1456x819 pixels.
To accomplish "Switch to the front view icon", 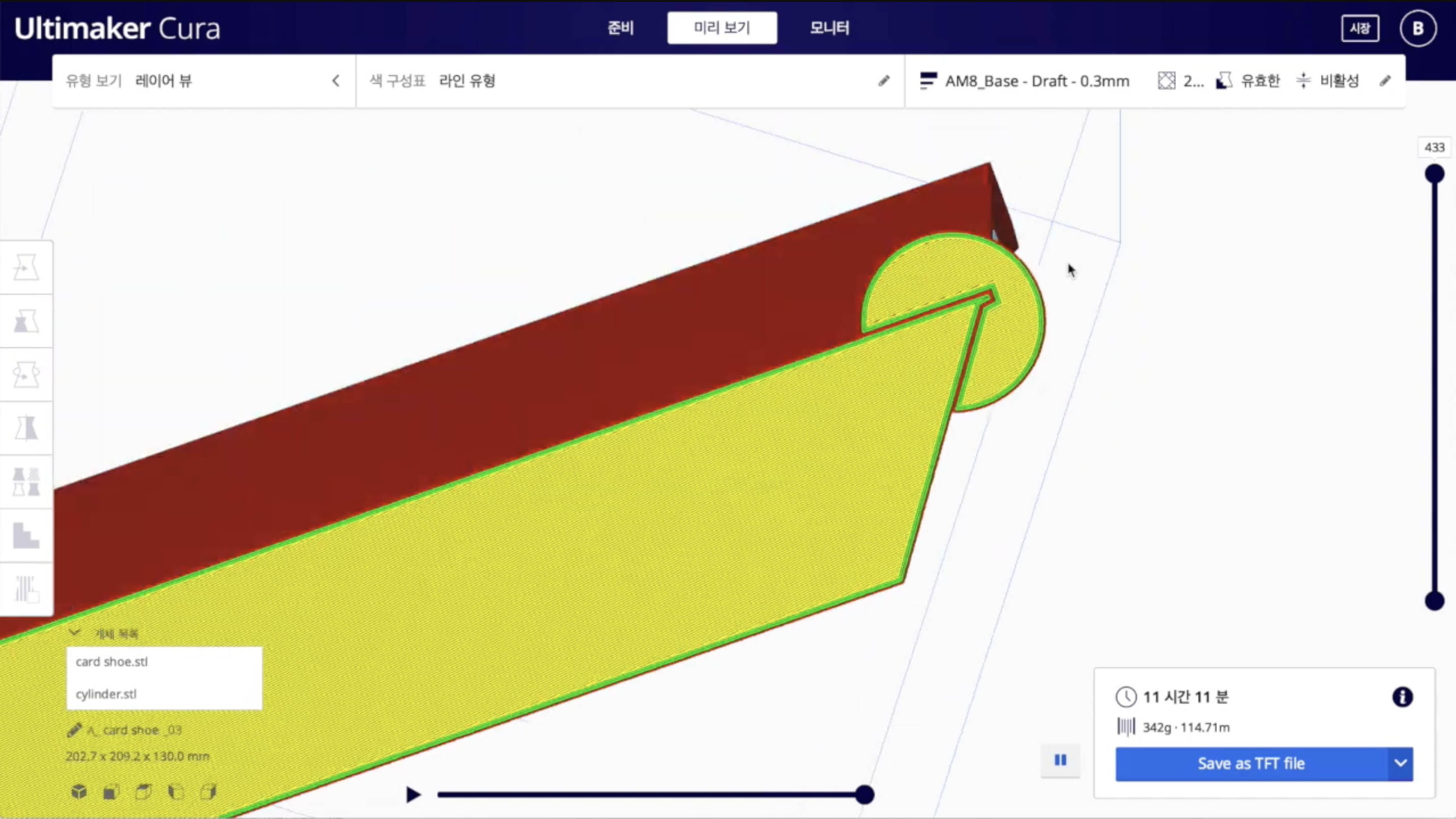I will point(111,792).
